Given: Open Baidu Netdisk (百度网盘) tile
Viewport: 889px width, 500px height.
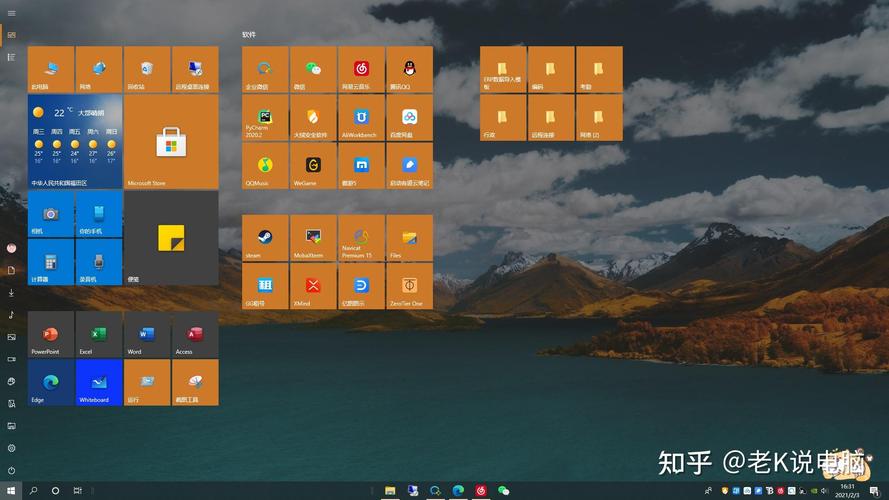Looking at the screenshot, I should (409, 117).
